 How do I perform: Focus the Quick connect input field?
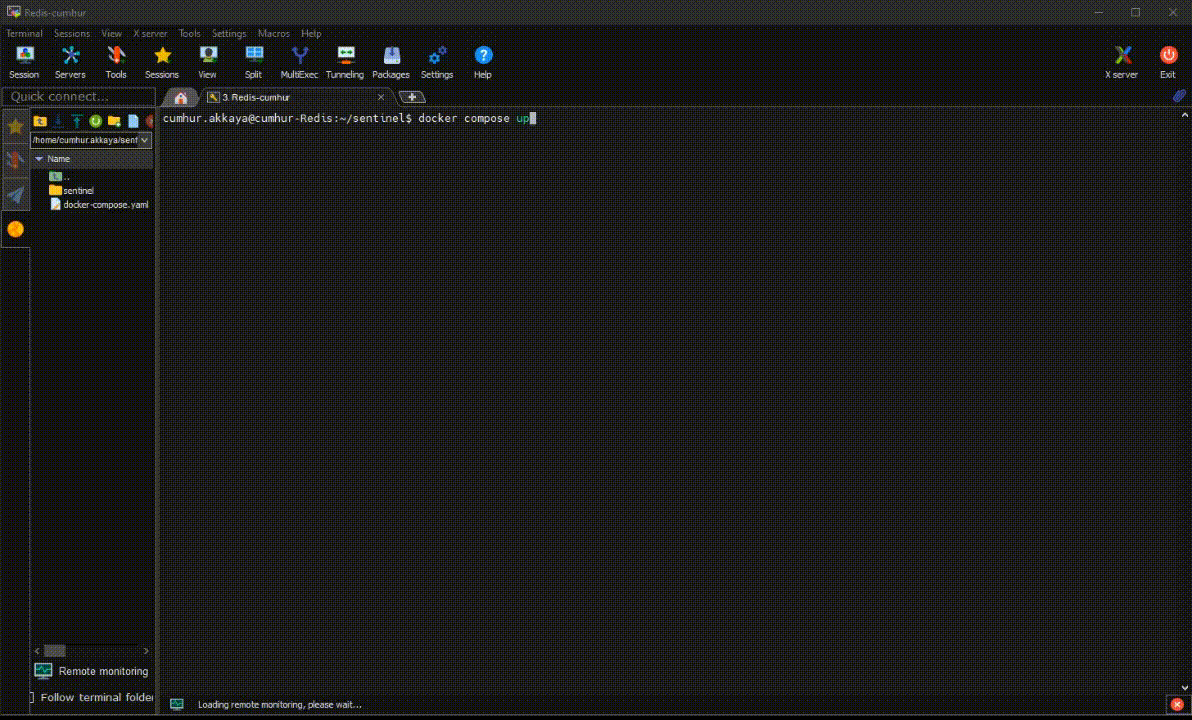coord(79,97)
